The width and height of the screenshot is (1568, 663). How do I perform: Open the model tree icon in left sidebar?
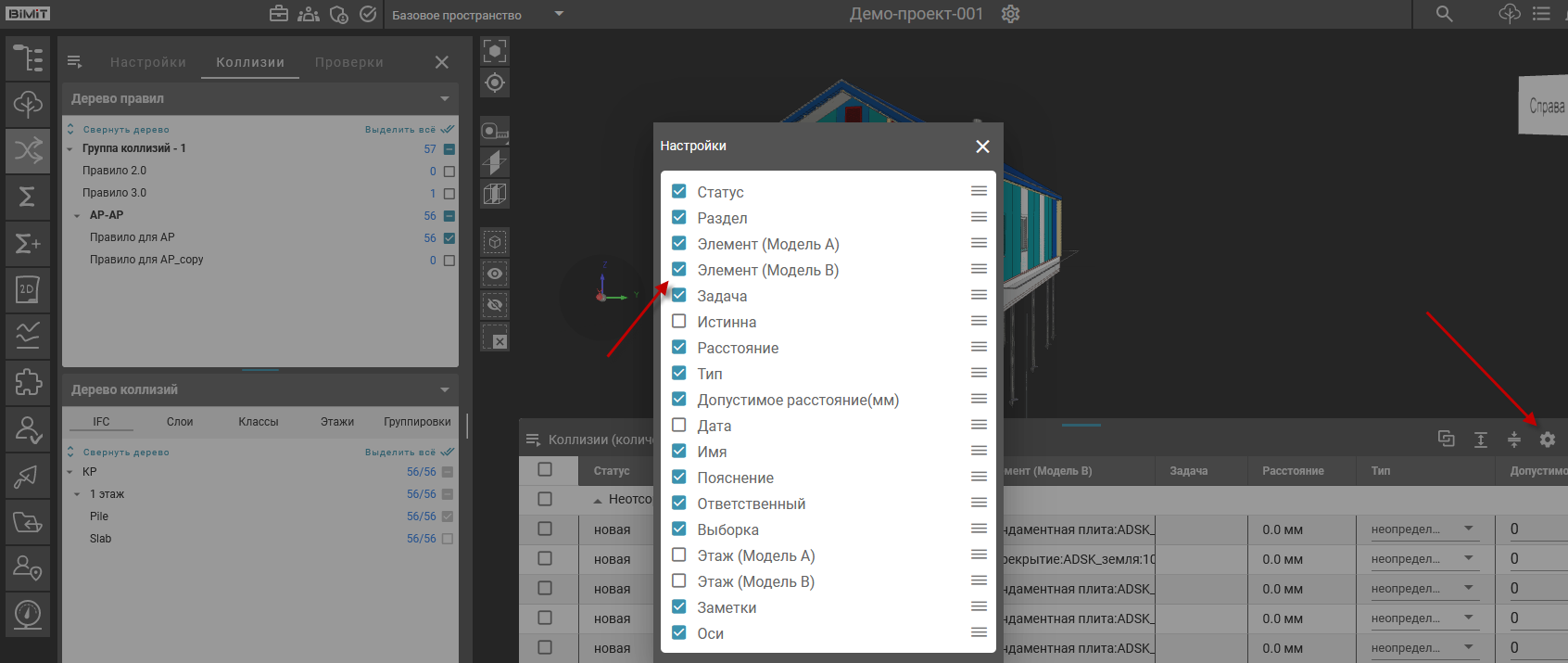(x=28, y=58)
